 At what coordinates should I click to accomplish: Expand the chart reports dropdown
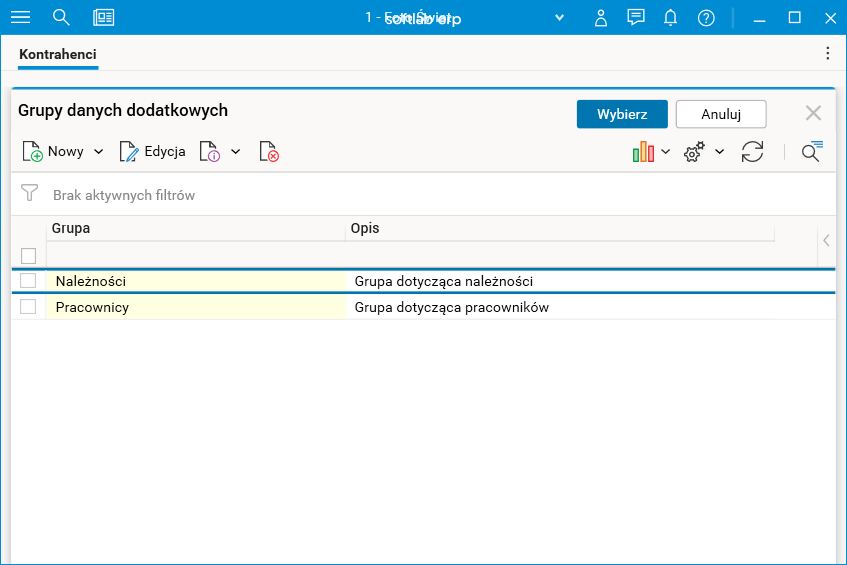tap(666, 152)
